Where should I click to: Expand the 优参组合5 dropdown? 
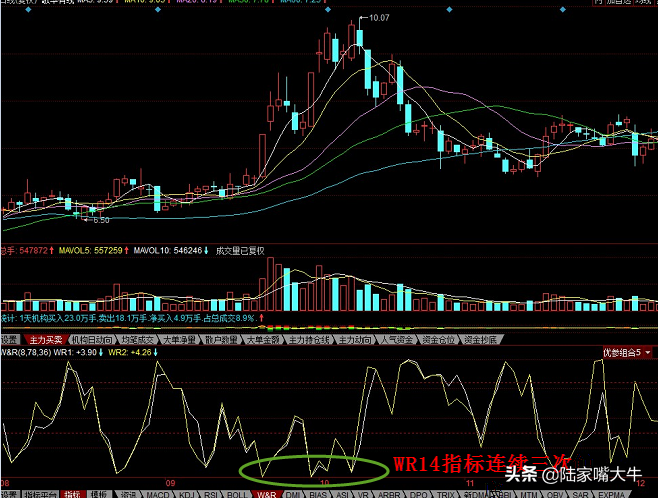click(x=627, y=352)
